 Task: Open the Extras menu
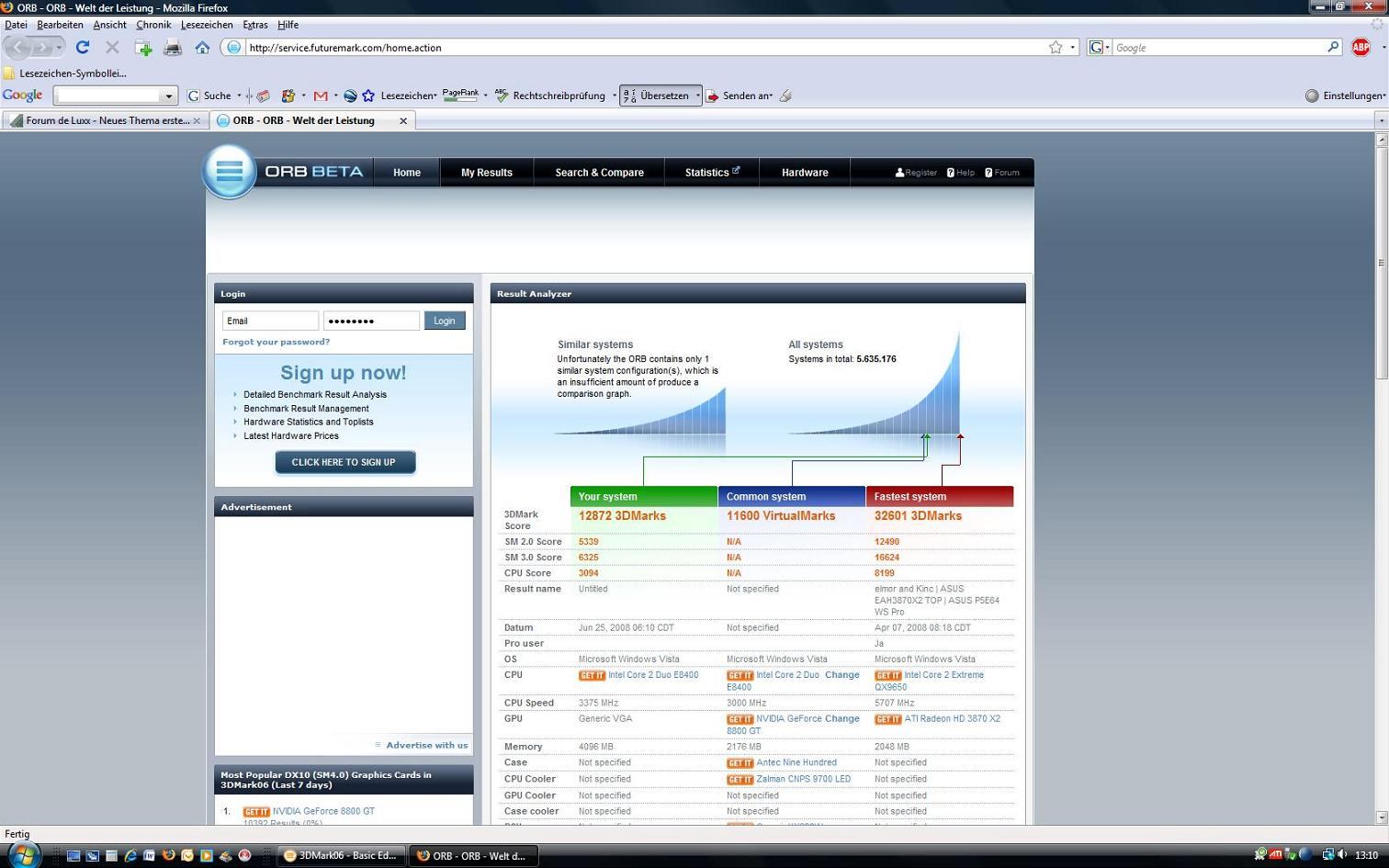point(255,25)
